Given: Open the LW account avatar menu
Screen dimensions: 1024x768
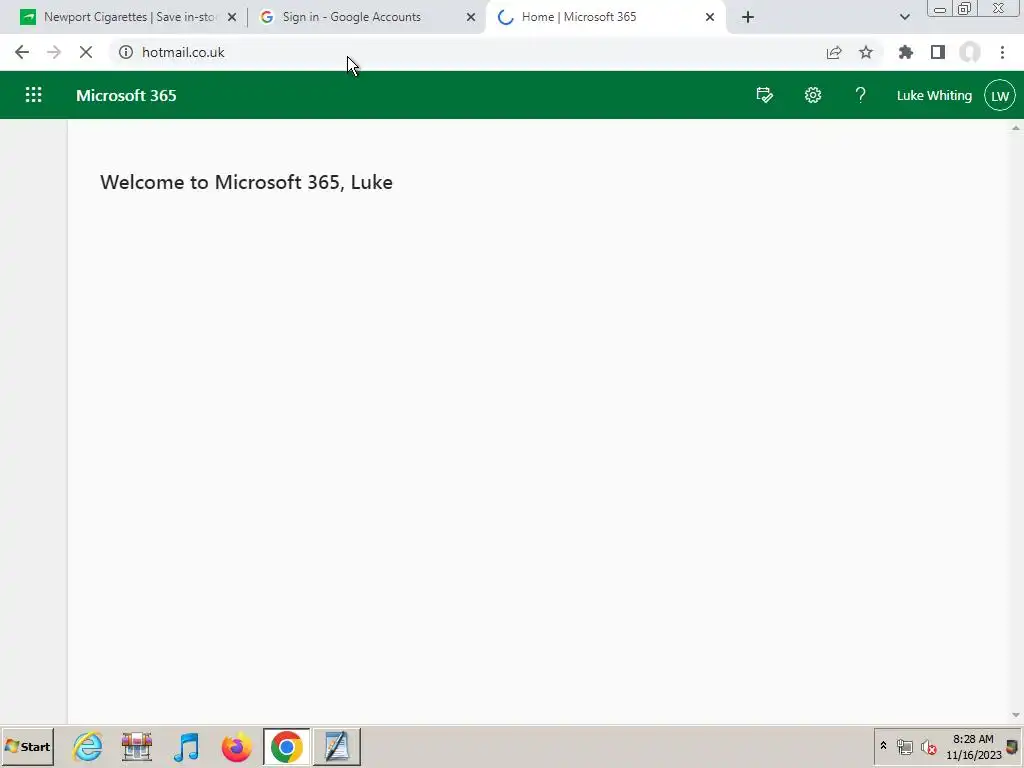Looking at the screenshot, I should 1000,95.
